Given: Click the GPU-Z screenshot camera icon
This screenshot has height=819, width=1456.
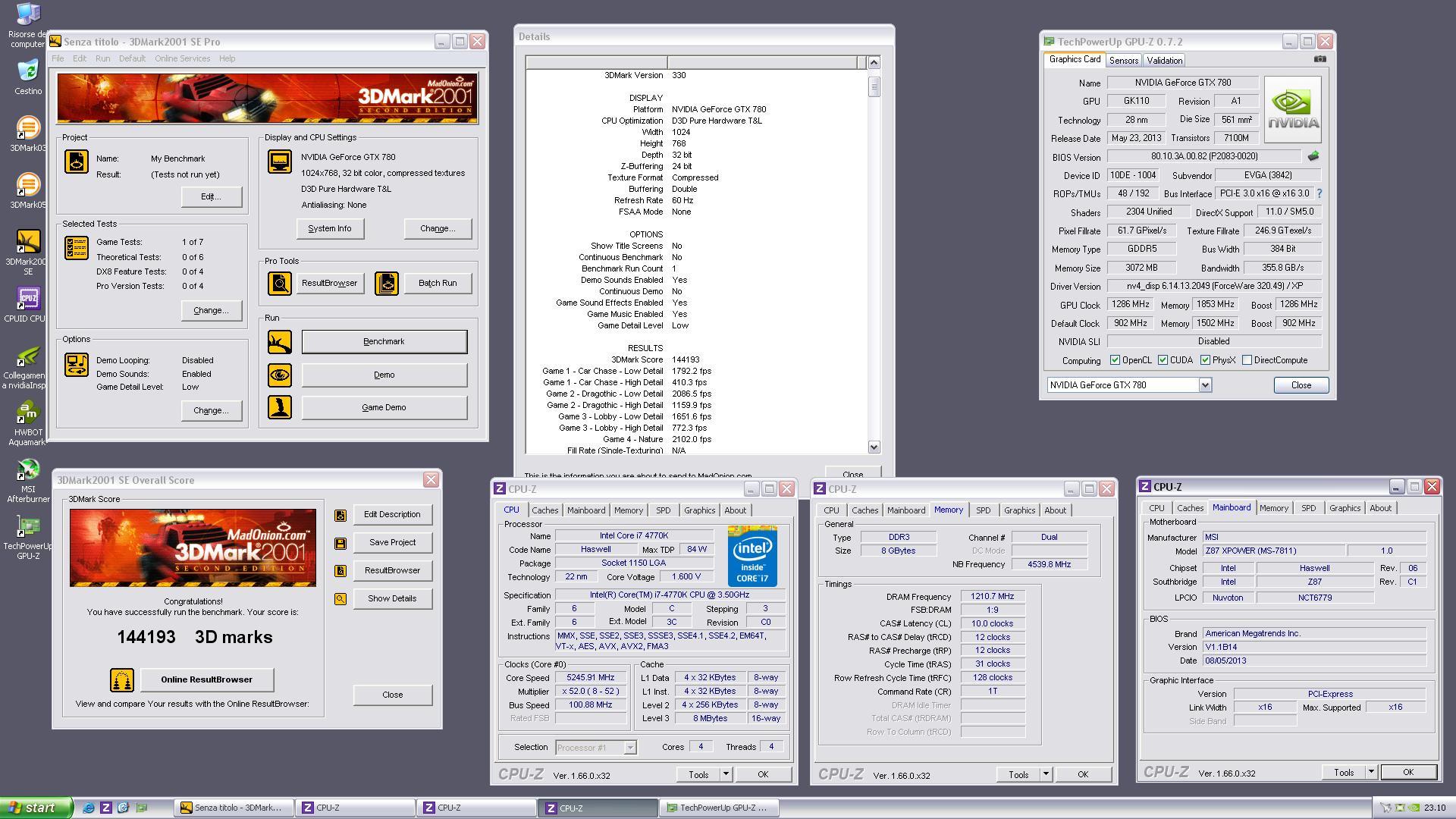Looking at the screenshot, I should click(1320, 59).
